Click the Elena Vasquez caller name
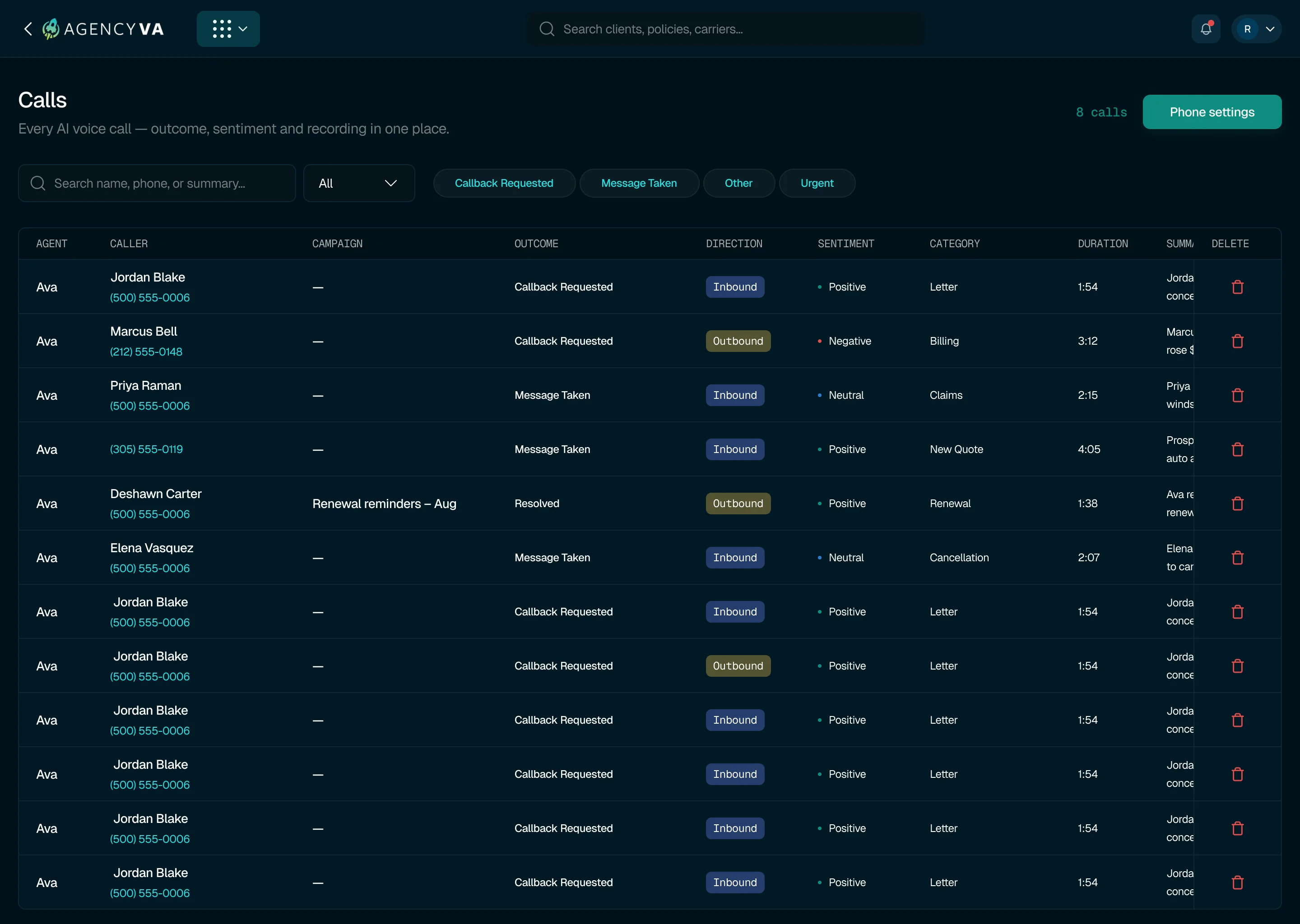The image size is (1300, 924). click(x=151, y=548)
